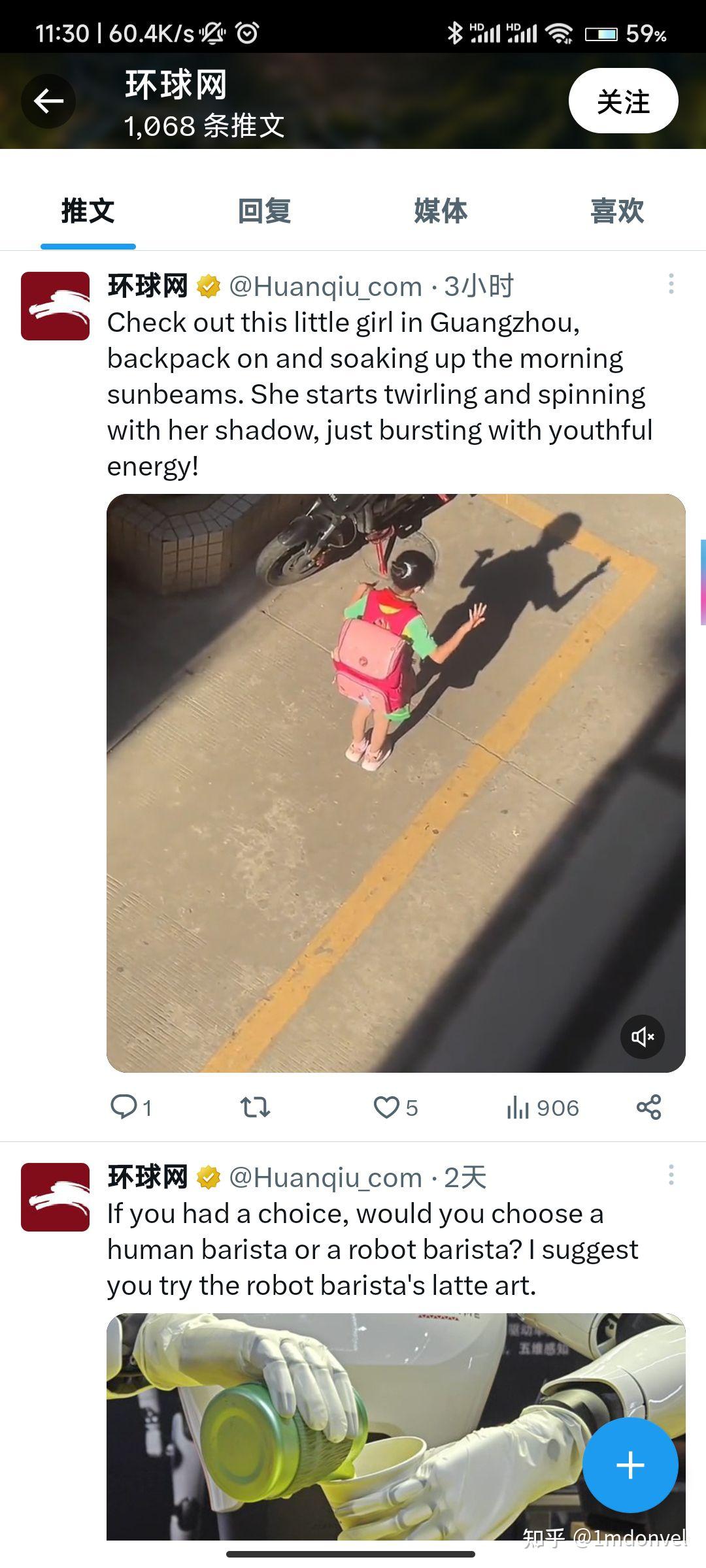Switch to 回复 tab
Viewport: 706px width, 1568px height.
(264, 211)
